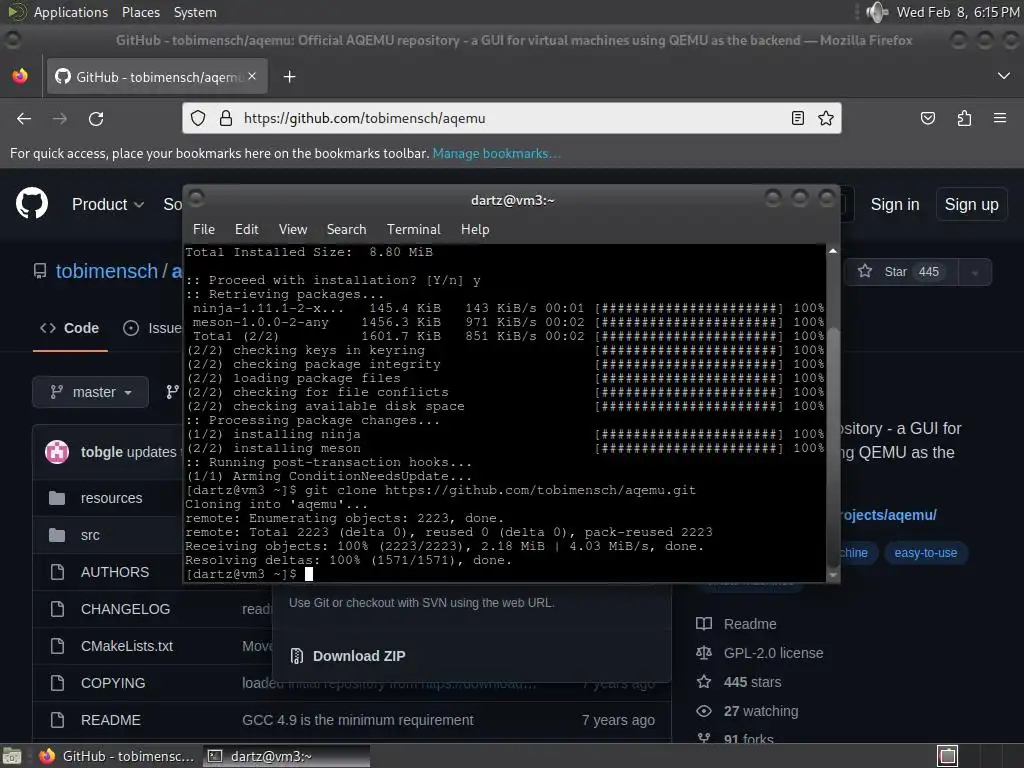This screenshot has height=768, width=1024.
Task: Click the tobgle user avatar
Action: pos(57,452)
